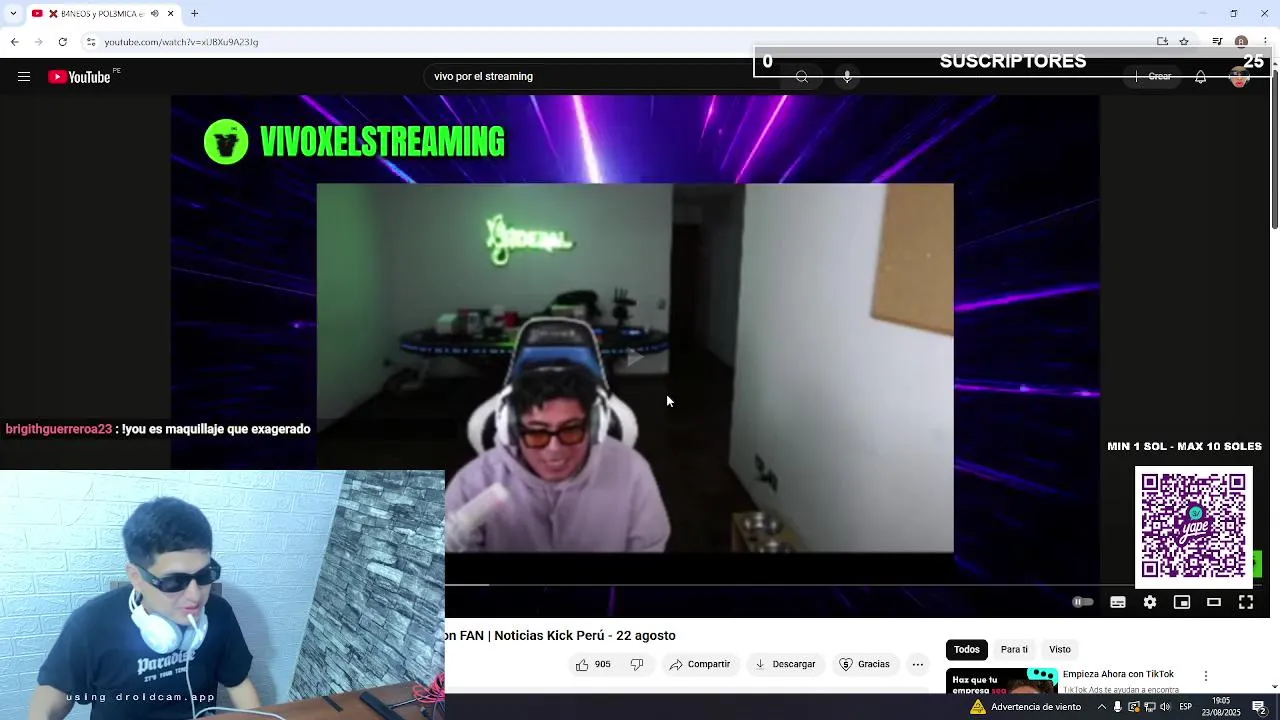Switch to miniplayer mode

[x=1182, y=602]
